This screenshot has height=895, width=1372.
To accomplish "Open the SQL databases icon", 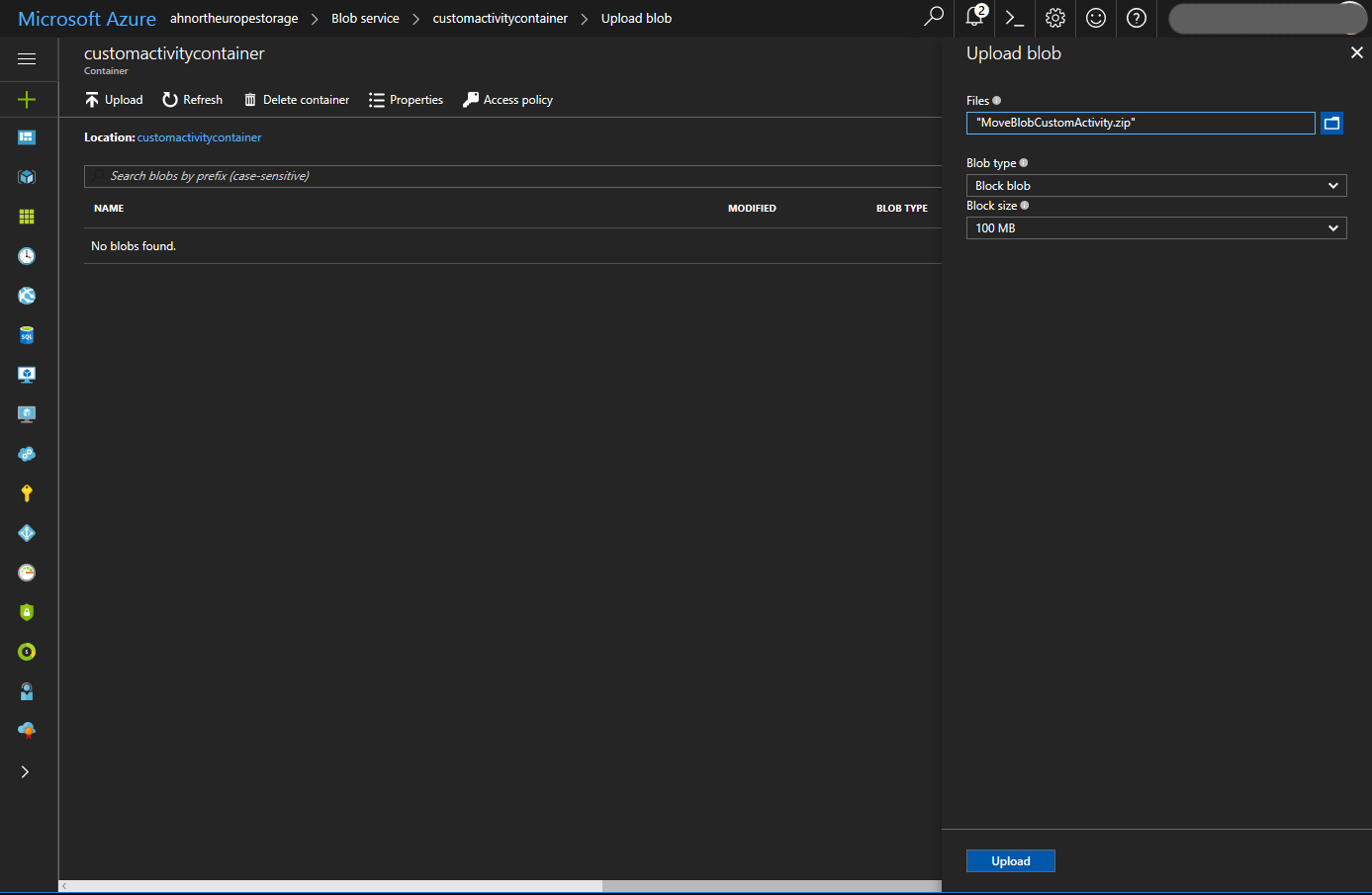I will pyautogui.click(x=27, y=335).
